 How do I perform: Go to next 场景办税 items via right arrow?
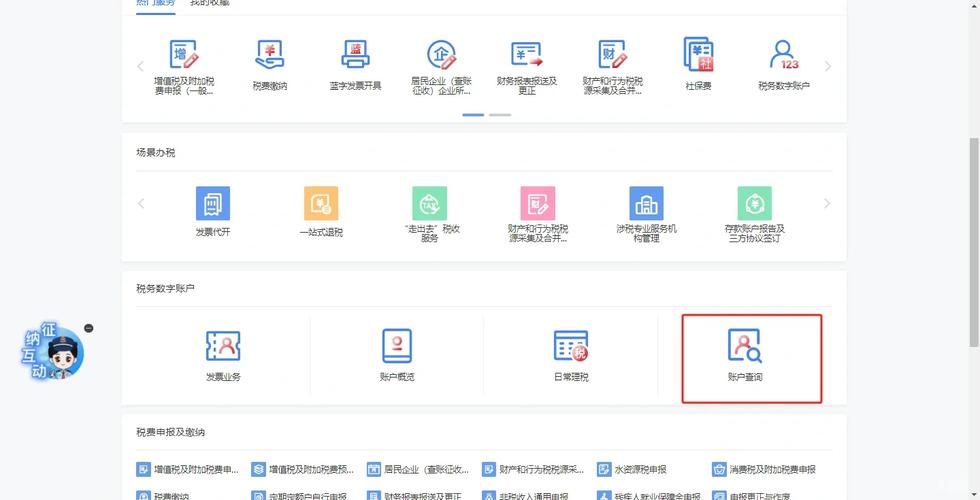(x=828, y=203)
